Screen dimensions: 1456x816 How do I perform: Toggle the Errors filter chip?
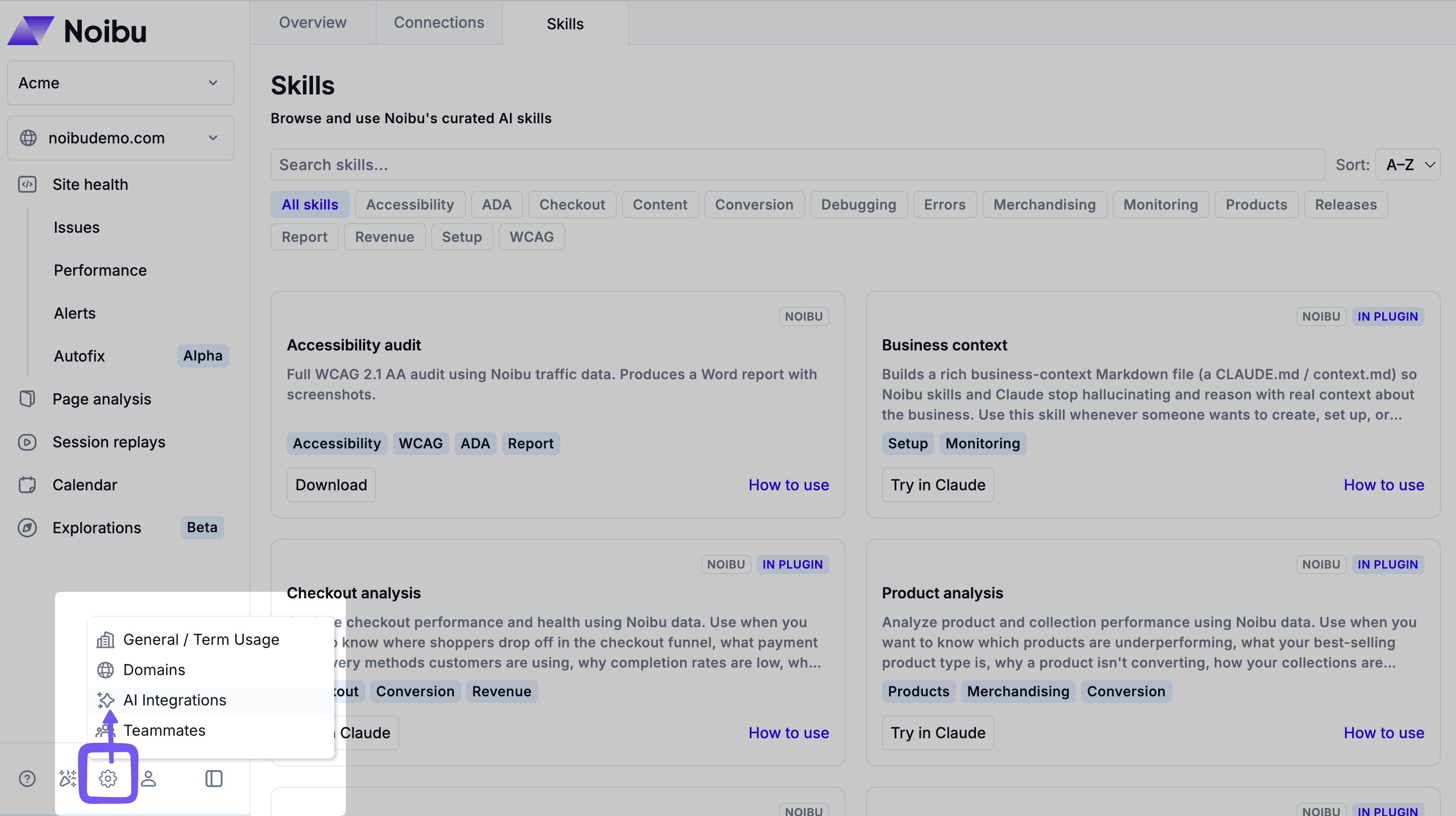(x=945, y=205)
